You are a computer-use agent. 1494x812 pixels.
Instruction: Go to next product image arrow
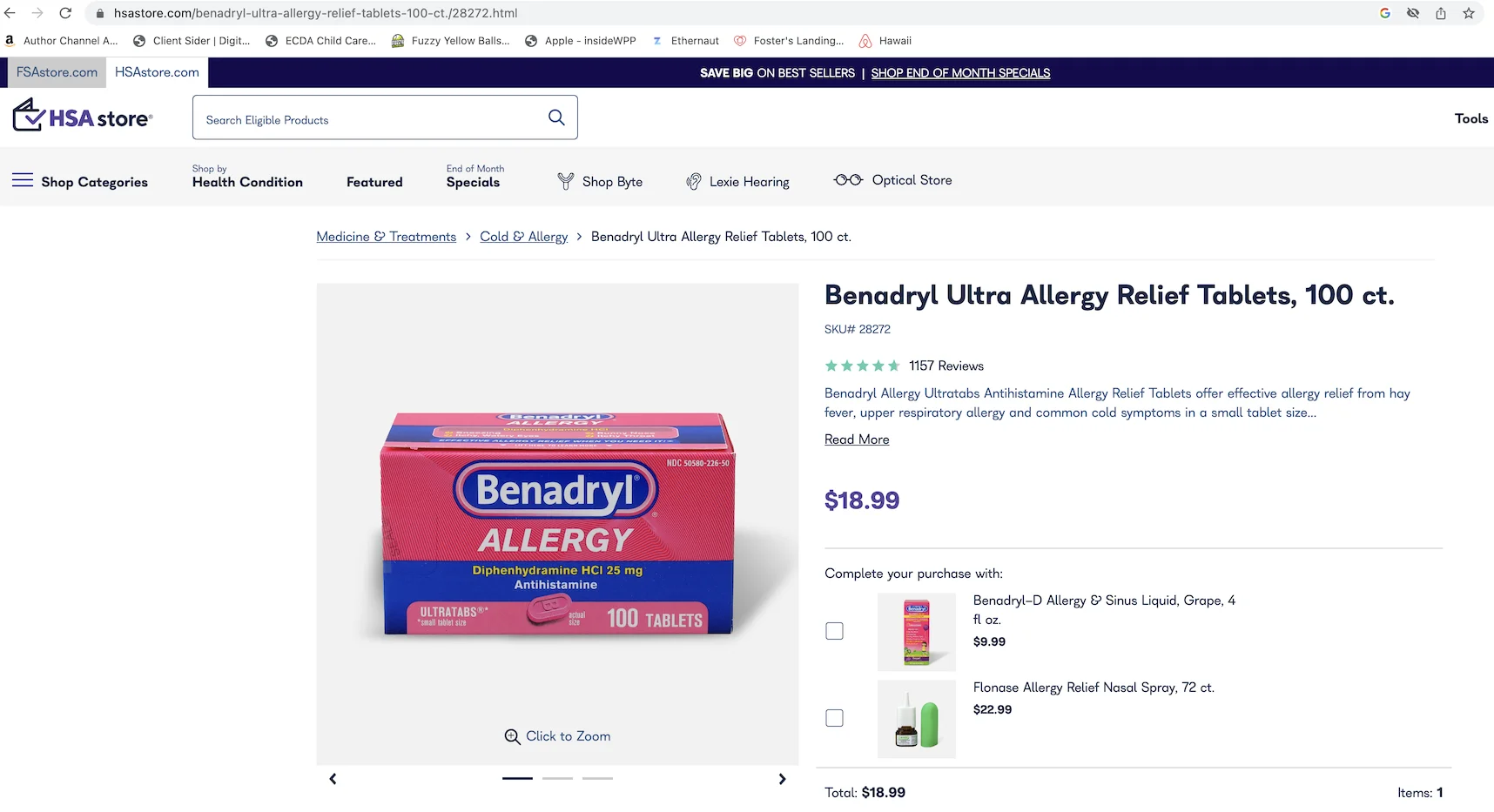782,779
